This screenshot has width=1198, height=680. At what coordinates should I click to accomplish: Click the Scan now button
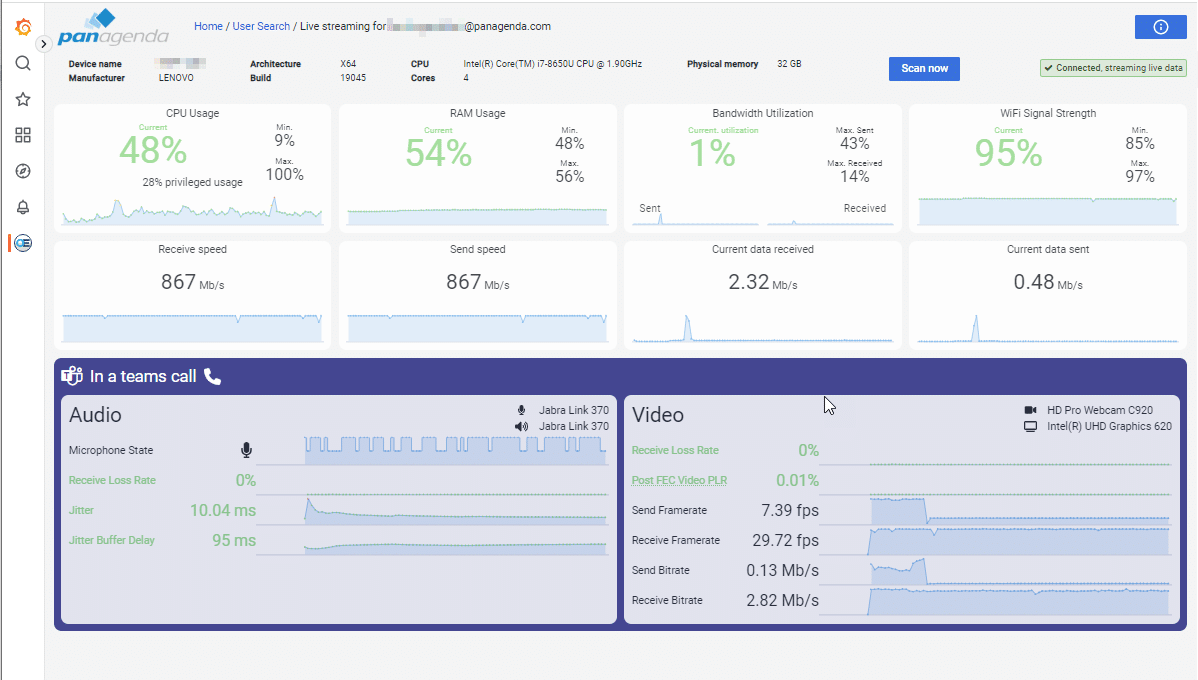click(x=924, y=68)
